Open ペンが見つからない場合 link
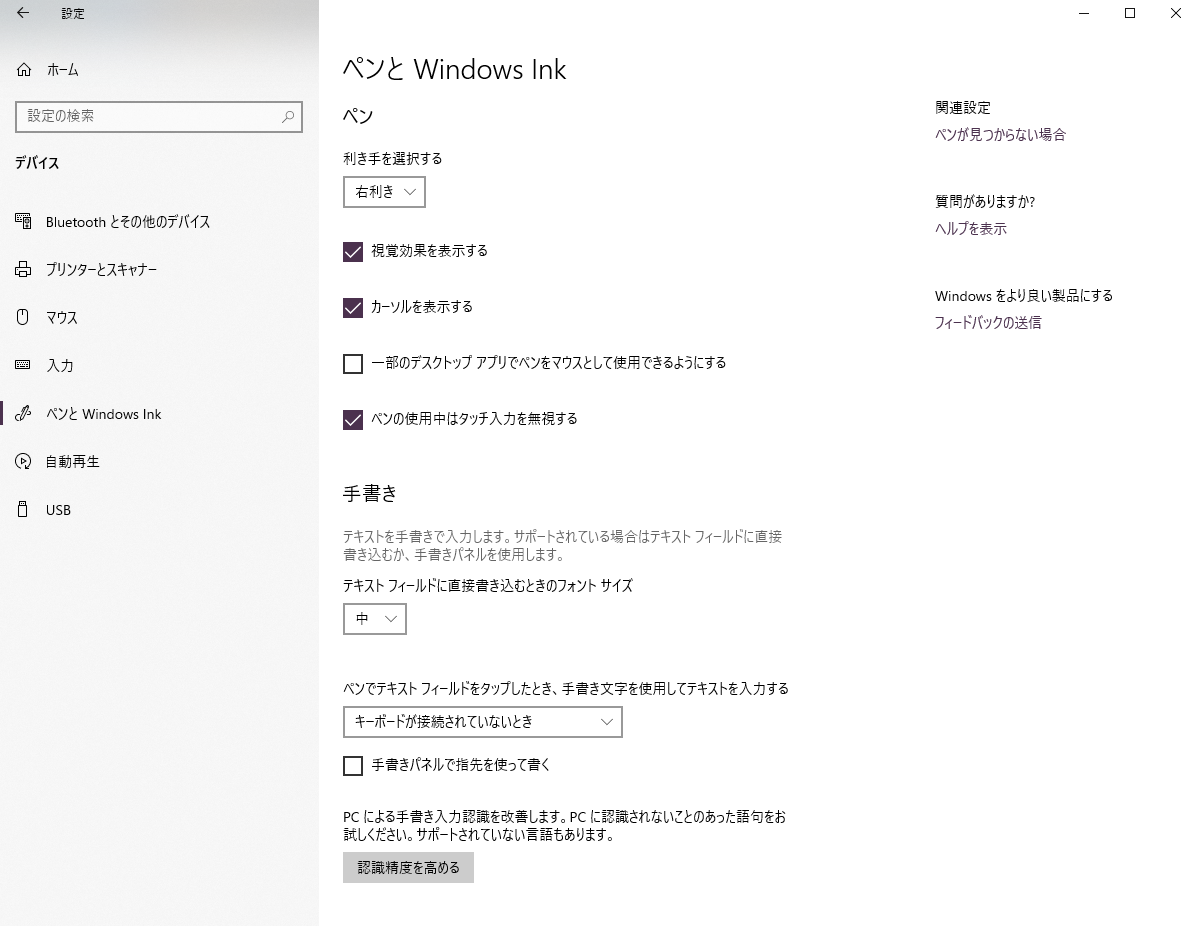The image size is (1196, 926). click(1000, 135)
